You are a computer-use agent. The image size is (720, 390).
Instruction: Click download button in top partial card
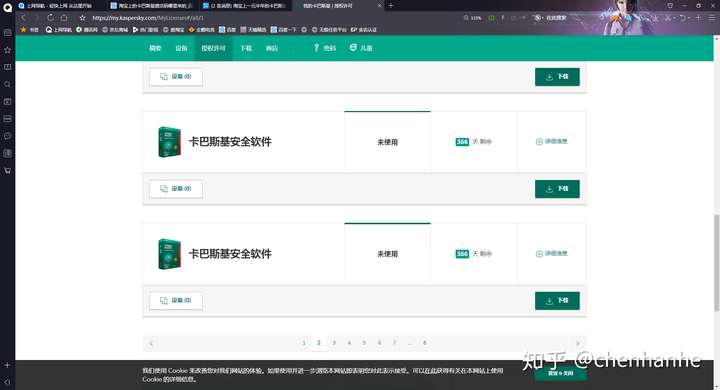pos(557,77)
